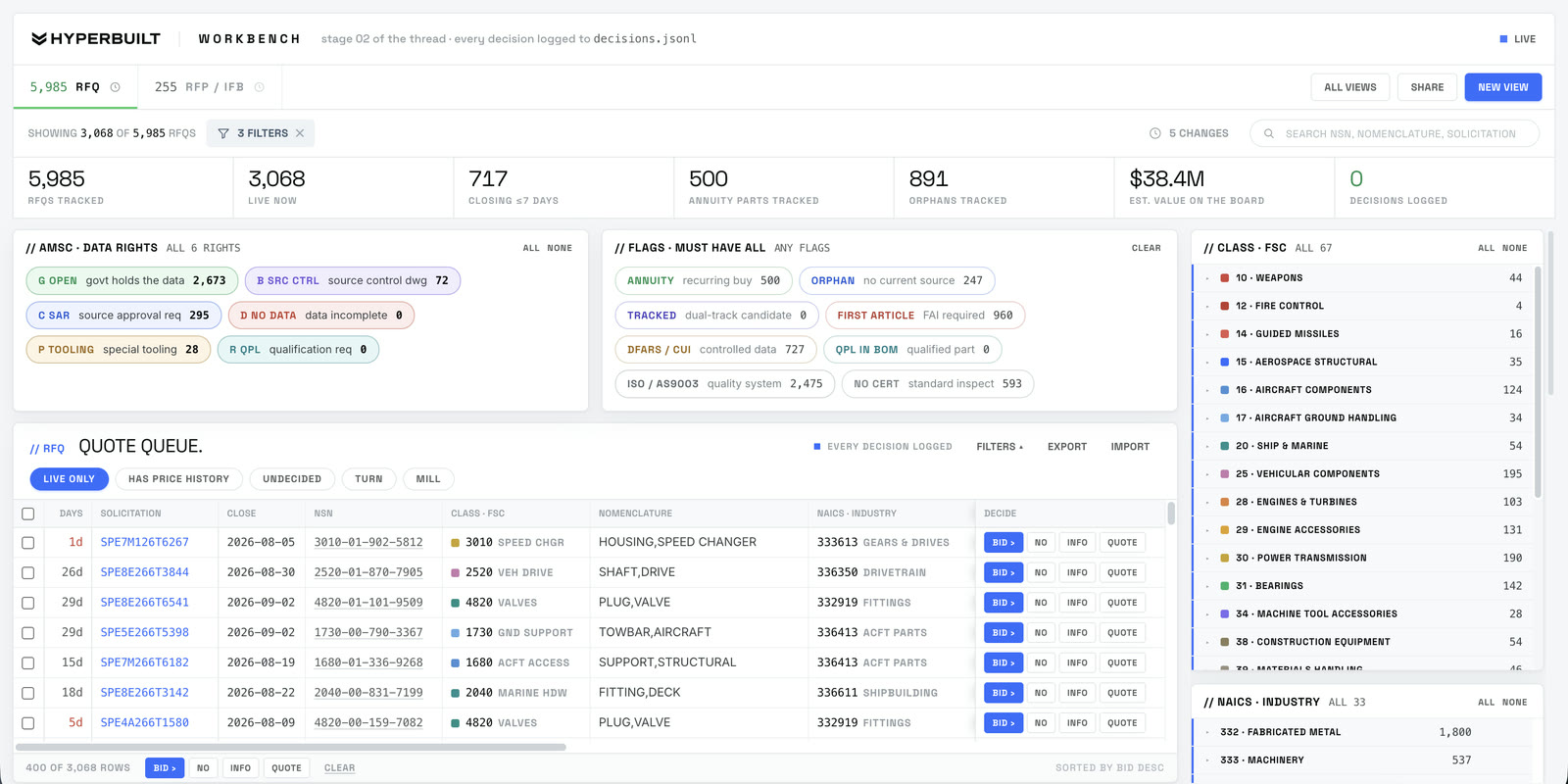The image size is (1568, 784).
Task: Toggle the Undecided filter pill
Action: [x=292, y=479]
